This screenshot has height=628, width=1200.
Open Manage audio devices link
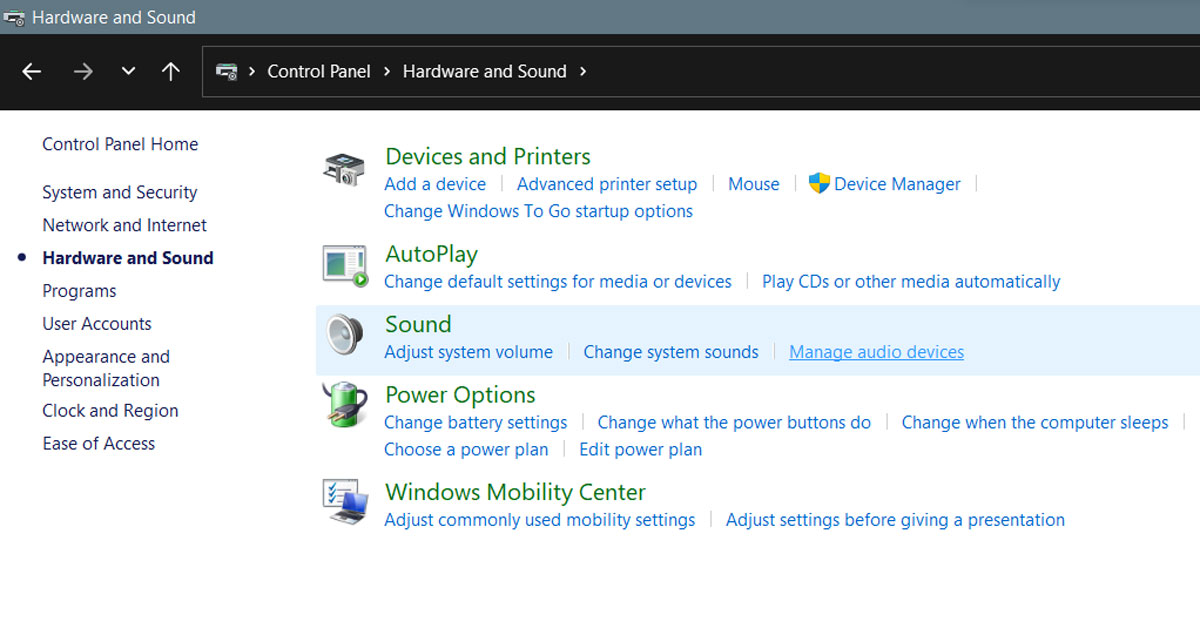[876, 352]
